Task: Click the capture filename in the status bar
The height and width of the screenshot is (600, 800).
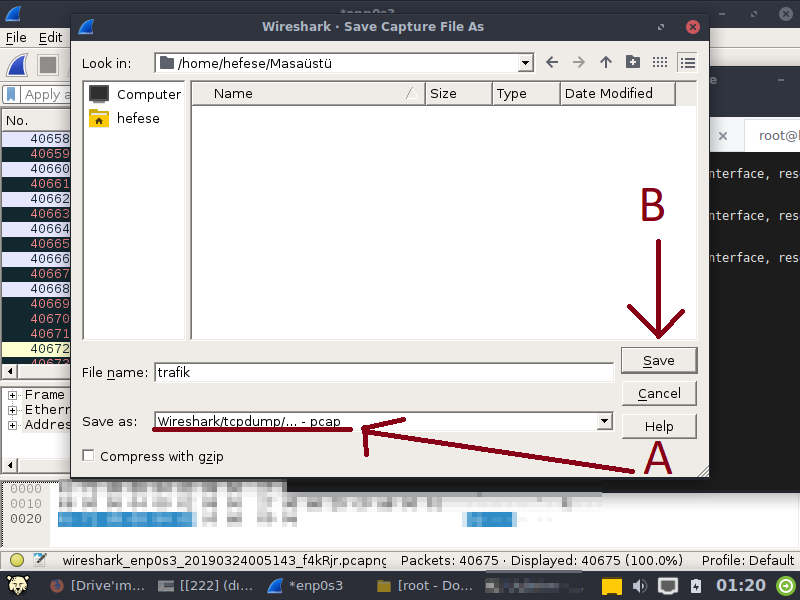Action: click(x=224, y=560)
